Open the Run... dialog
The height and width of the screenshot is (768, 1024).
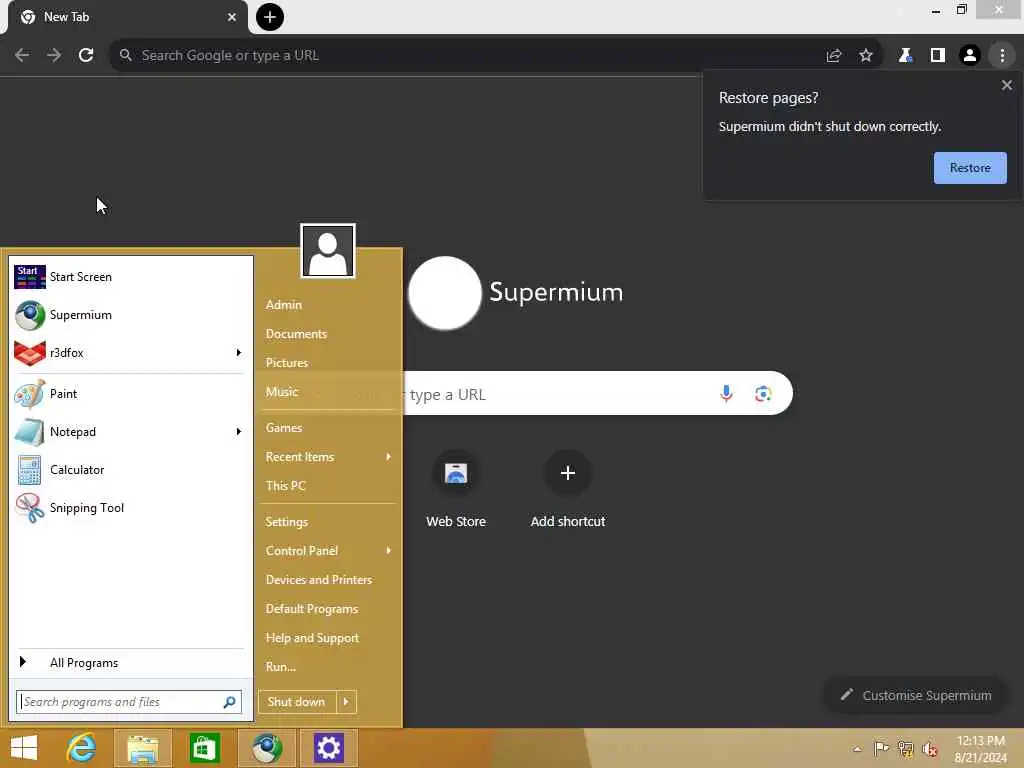(x=281, y=667)
